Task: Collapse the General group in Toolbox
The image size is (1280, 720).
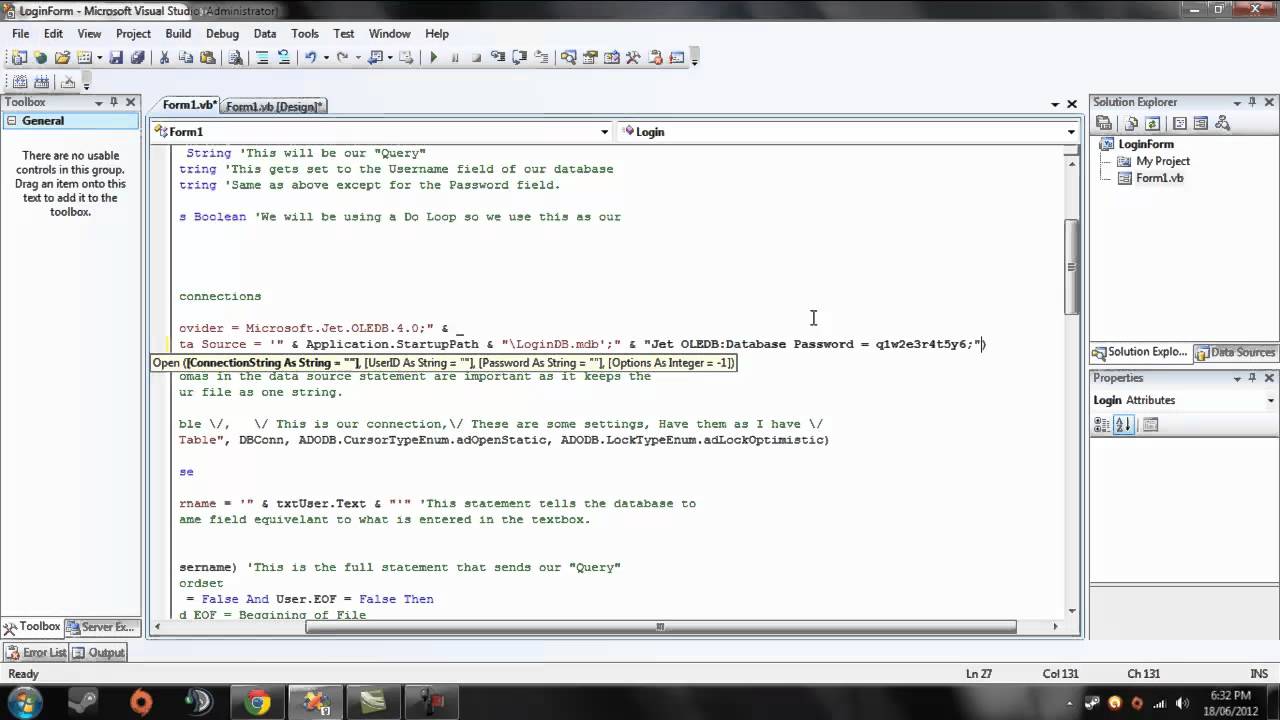Action: [x=11, y=121]
